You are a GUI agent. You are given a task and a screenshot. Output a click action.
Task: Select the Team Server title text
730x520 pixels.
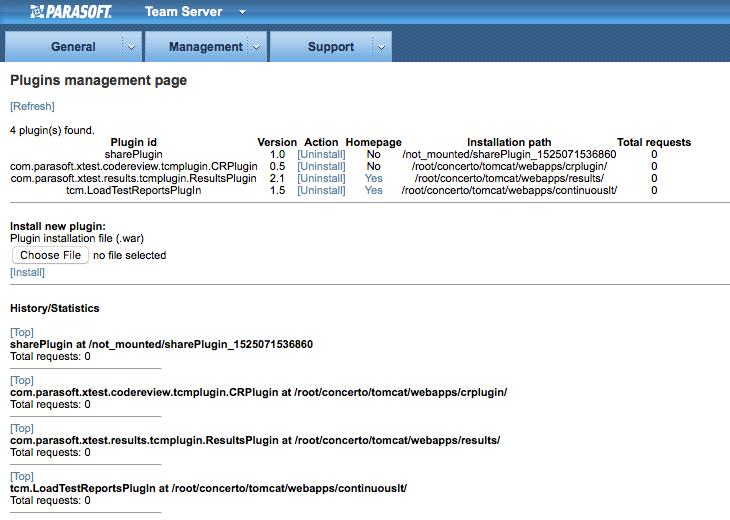point(183,12)
